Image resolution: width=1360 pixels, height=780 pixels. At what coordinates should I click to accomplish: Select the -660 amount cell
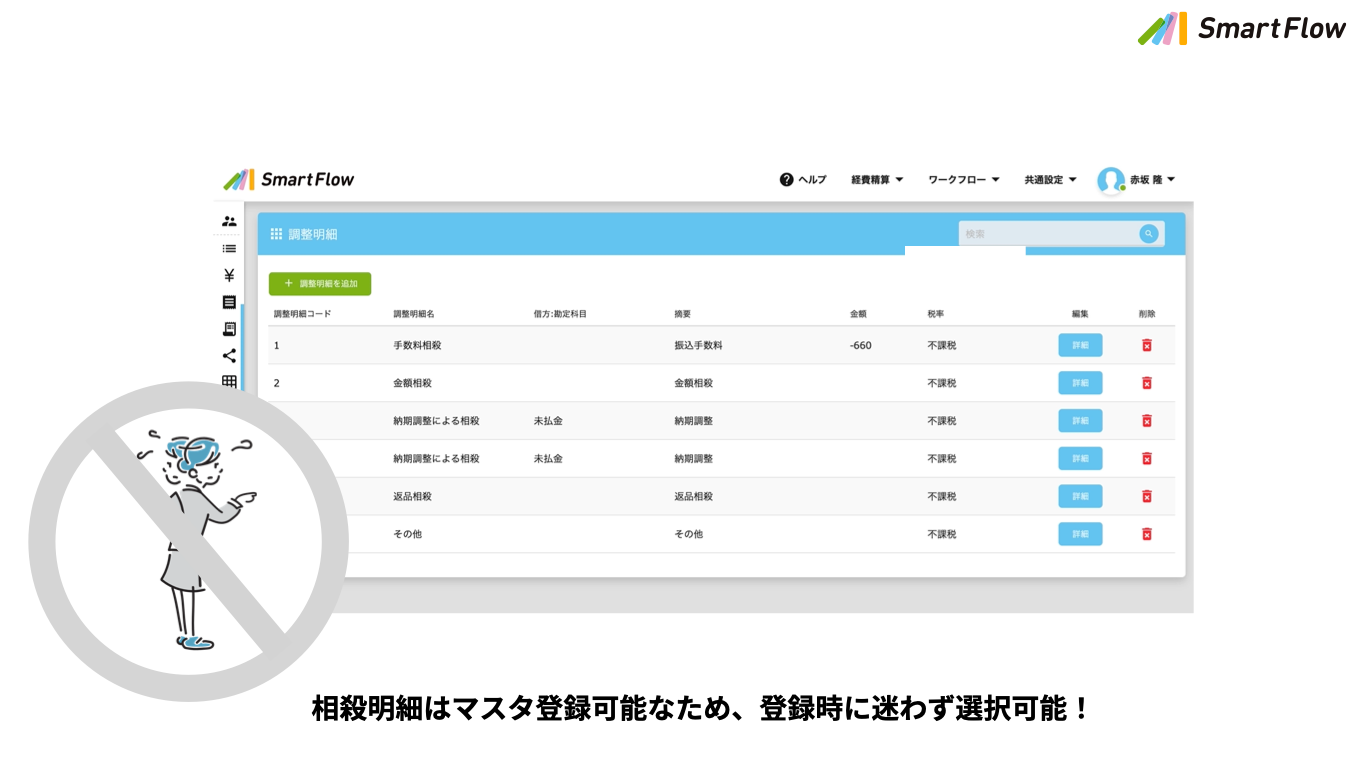tap(860, 345)
